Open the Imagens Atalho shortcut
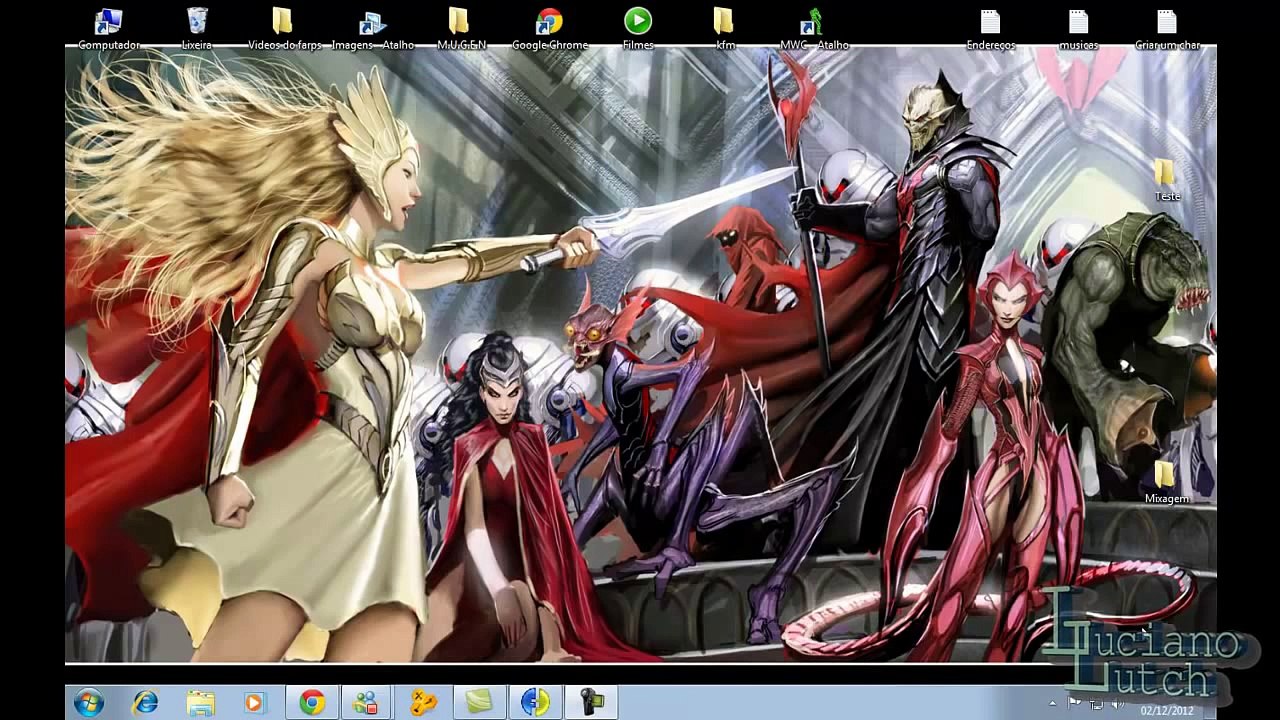The height and width of the screenshot is (720, 1280). tap(372, 28)
